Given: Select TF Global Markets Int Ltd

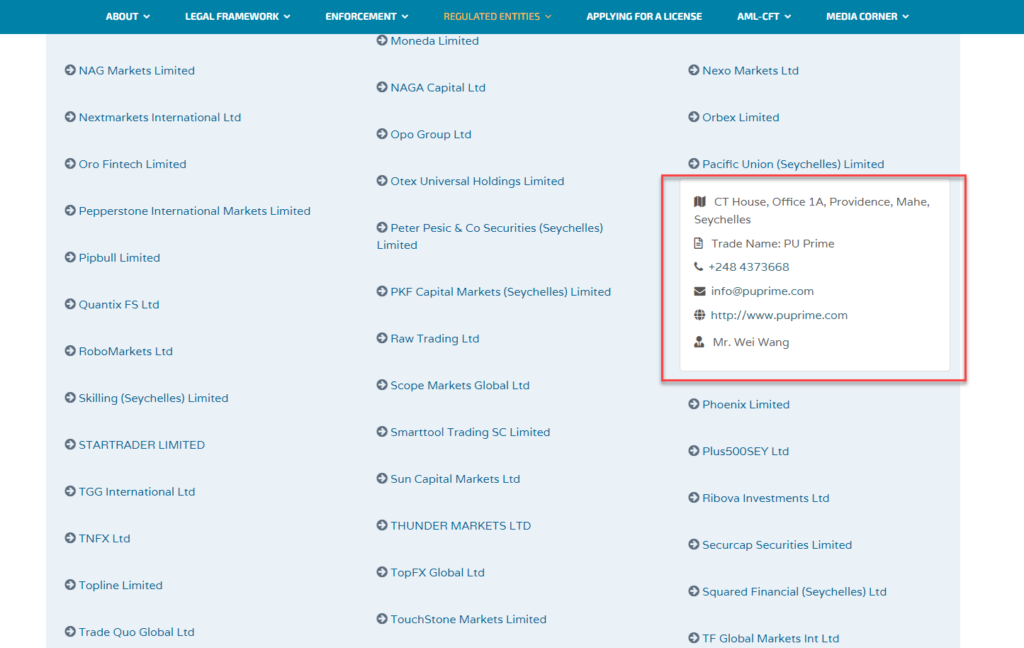Looking at the screenshot, I should (x=771, y=638).
